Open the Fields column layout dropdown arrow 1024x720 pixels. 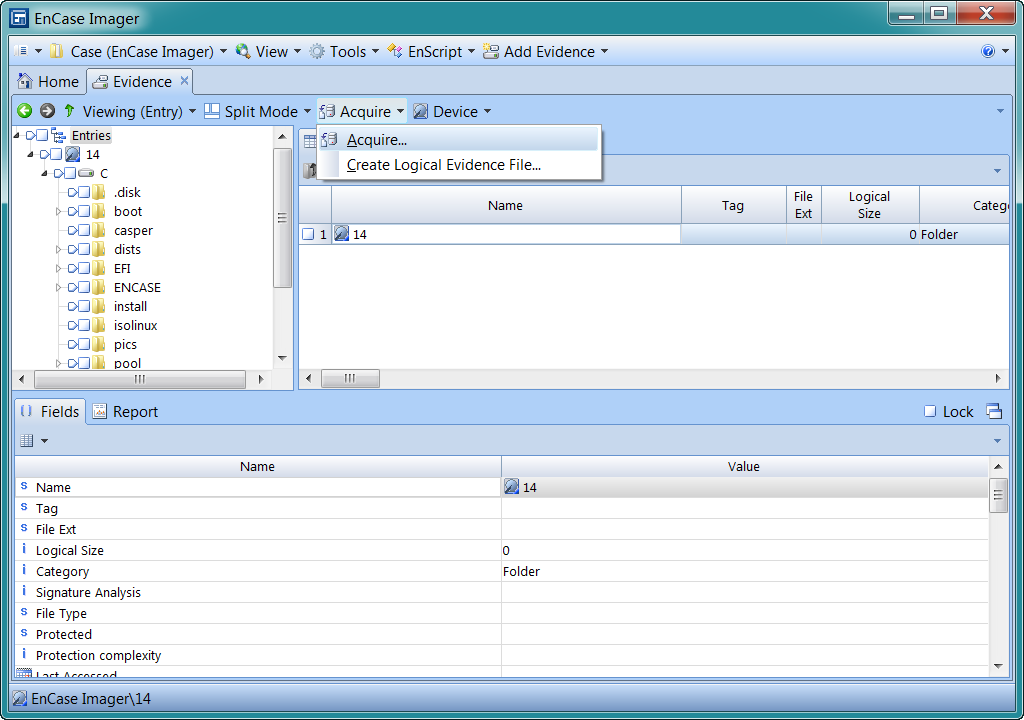[44, 441]
